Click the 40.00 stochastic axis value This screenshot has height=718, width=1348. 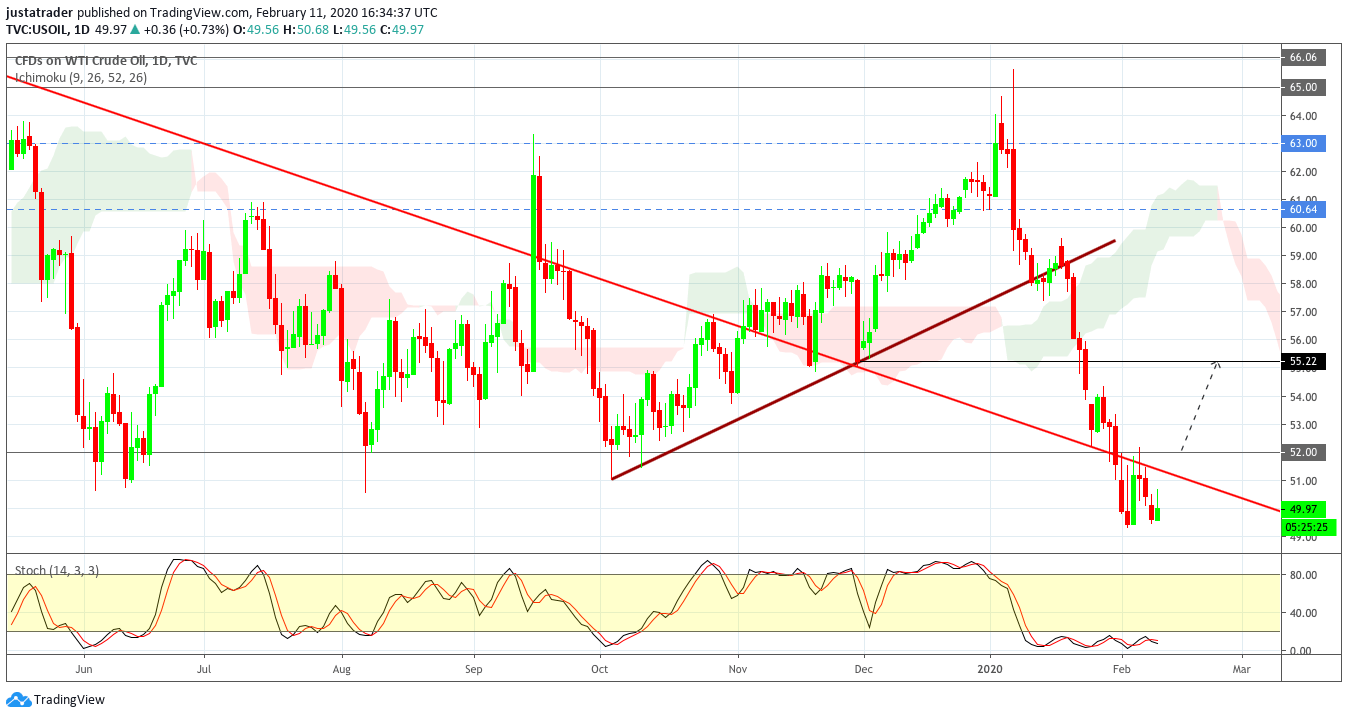point(1303,613)
